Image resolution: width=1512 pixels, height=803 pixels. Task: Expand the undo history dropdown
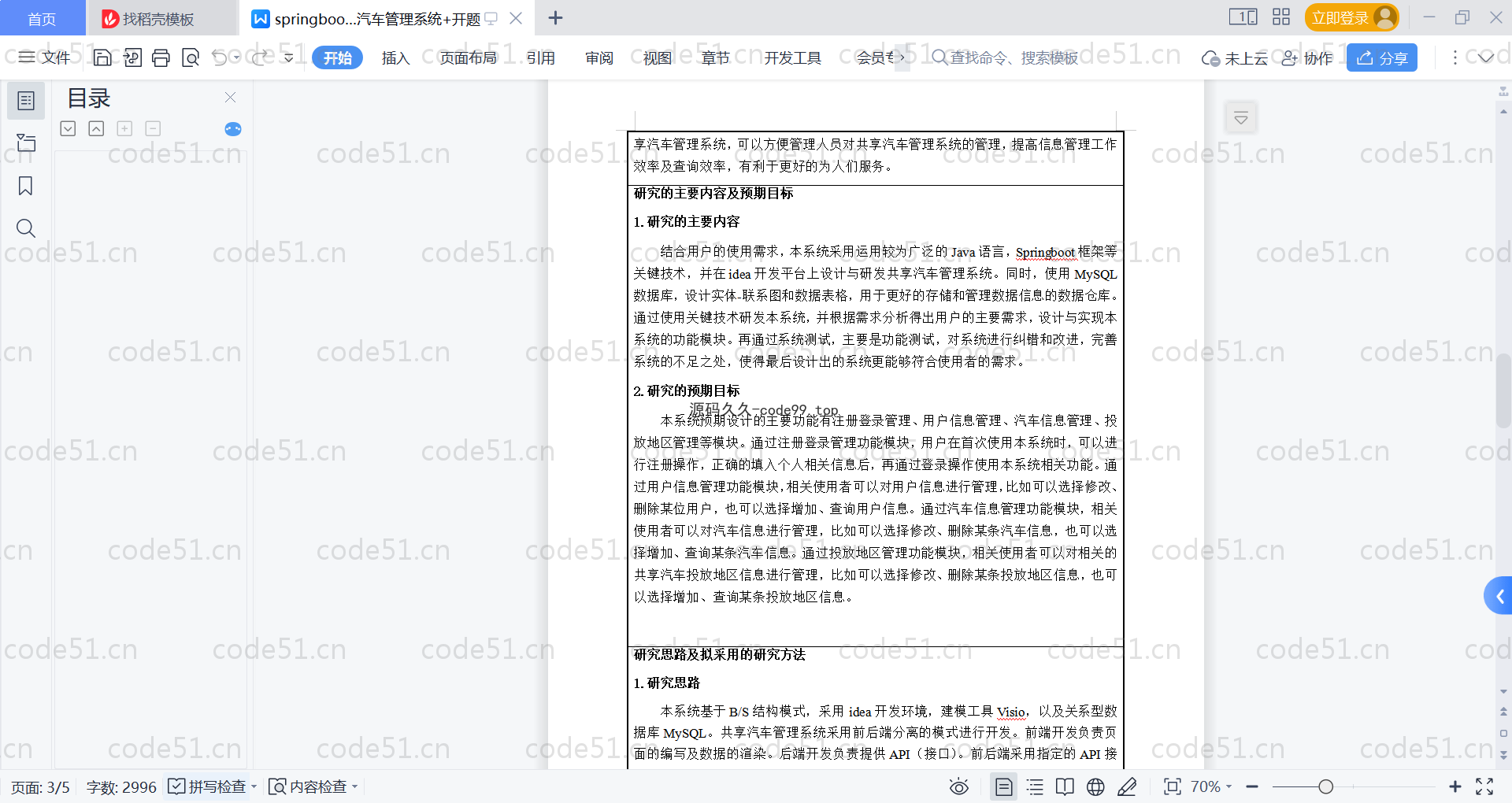pyautogui.click(x=236, y=57)
